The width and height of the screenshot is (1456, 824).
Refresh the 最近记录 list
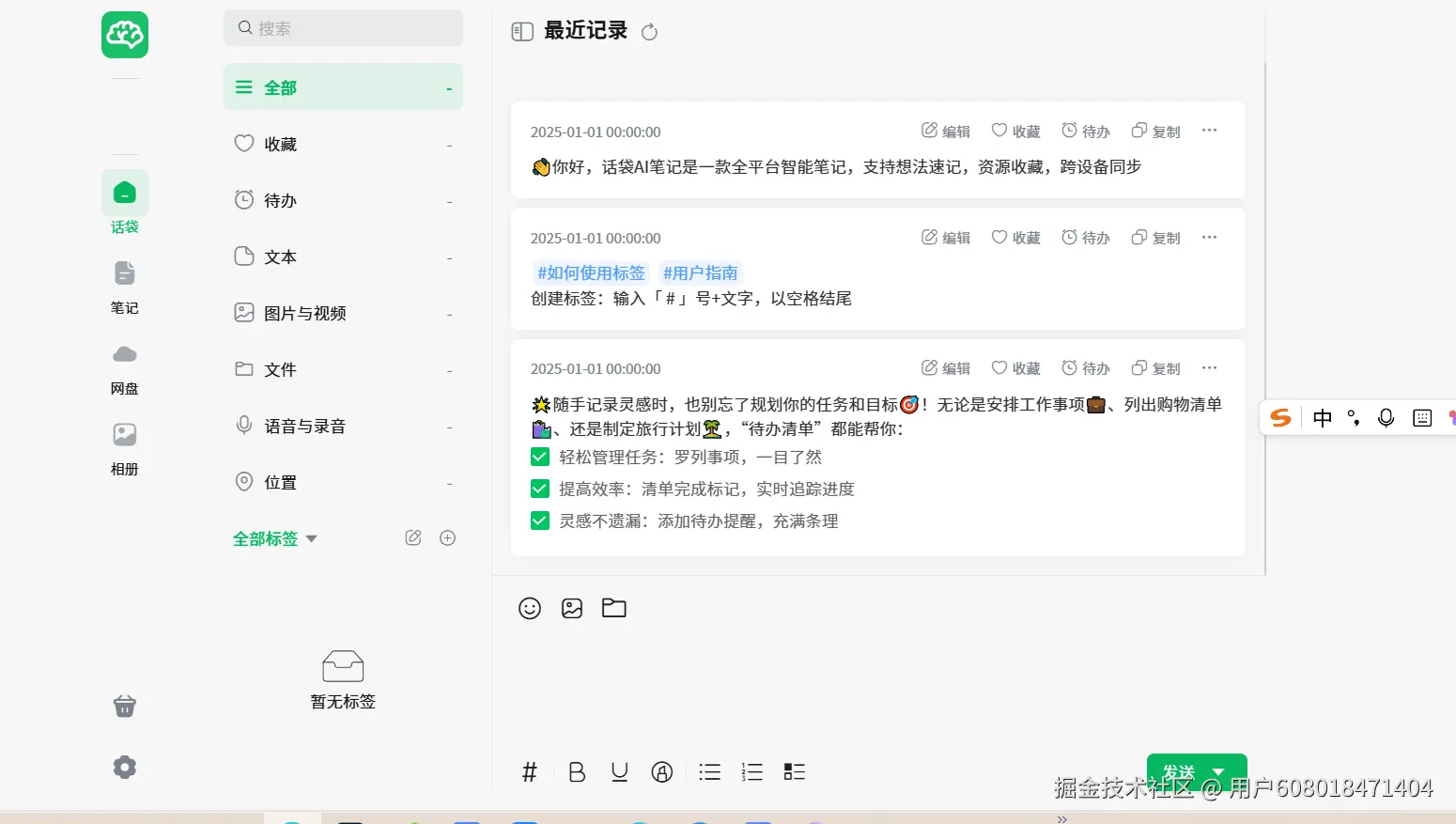[x=649, y=32]
